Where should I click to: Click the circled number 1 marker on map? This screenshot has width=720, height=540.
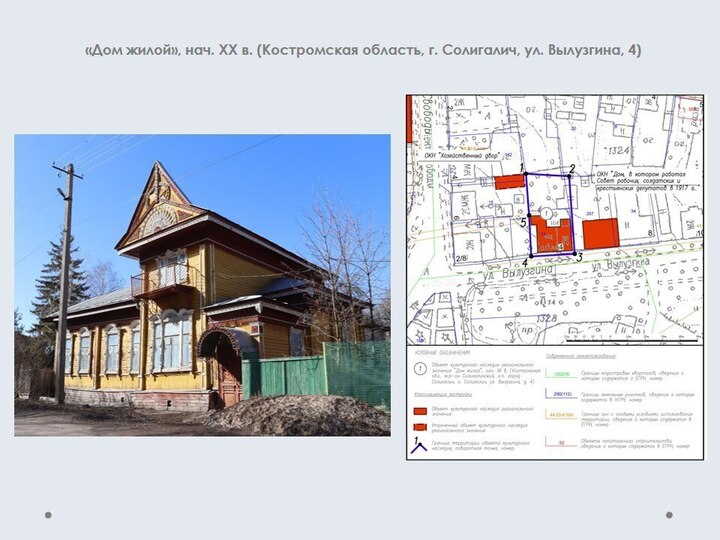pyautogui.click(x=546, y=213)
